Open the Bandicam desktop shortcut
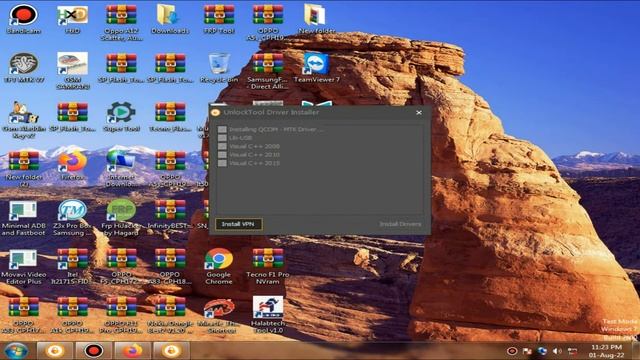This screenshot has width=640, height=360. pos(24,19)
